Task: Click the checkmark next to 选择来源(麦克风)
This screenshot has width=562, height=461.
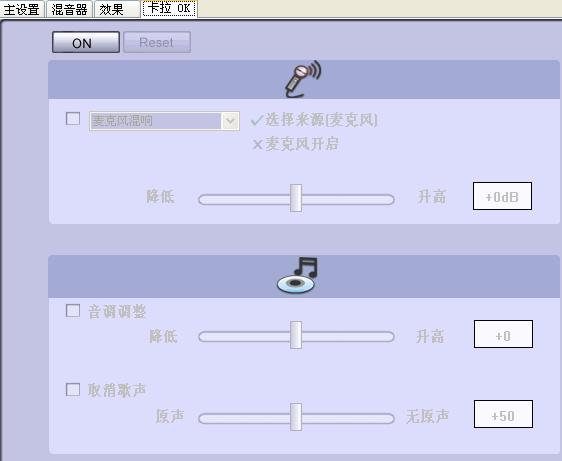Action: (257, 120)
